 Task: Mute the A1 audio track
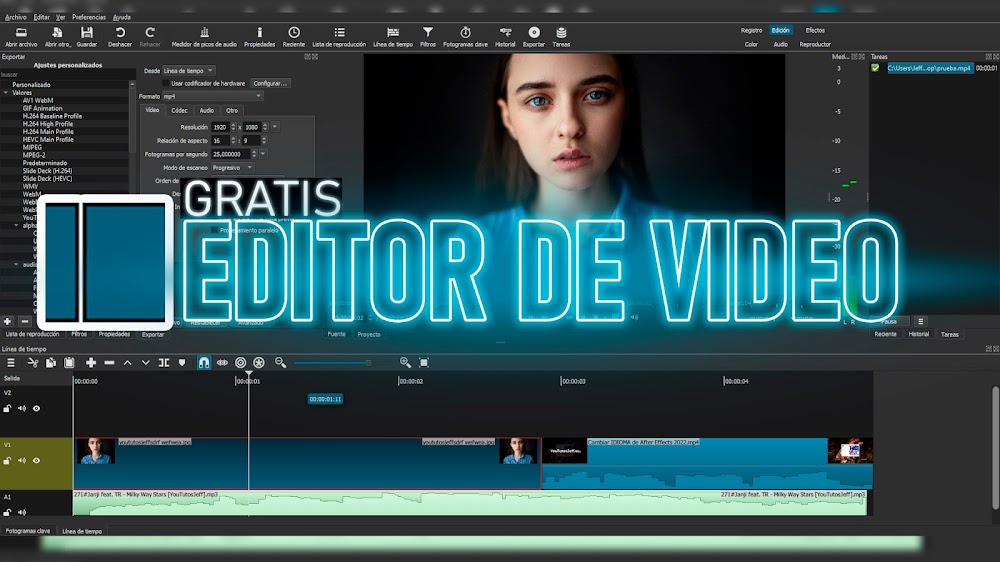click(22, 512)
